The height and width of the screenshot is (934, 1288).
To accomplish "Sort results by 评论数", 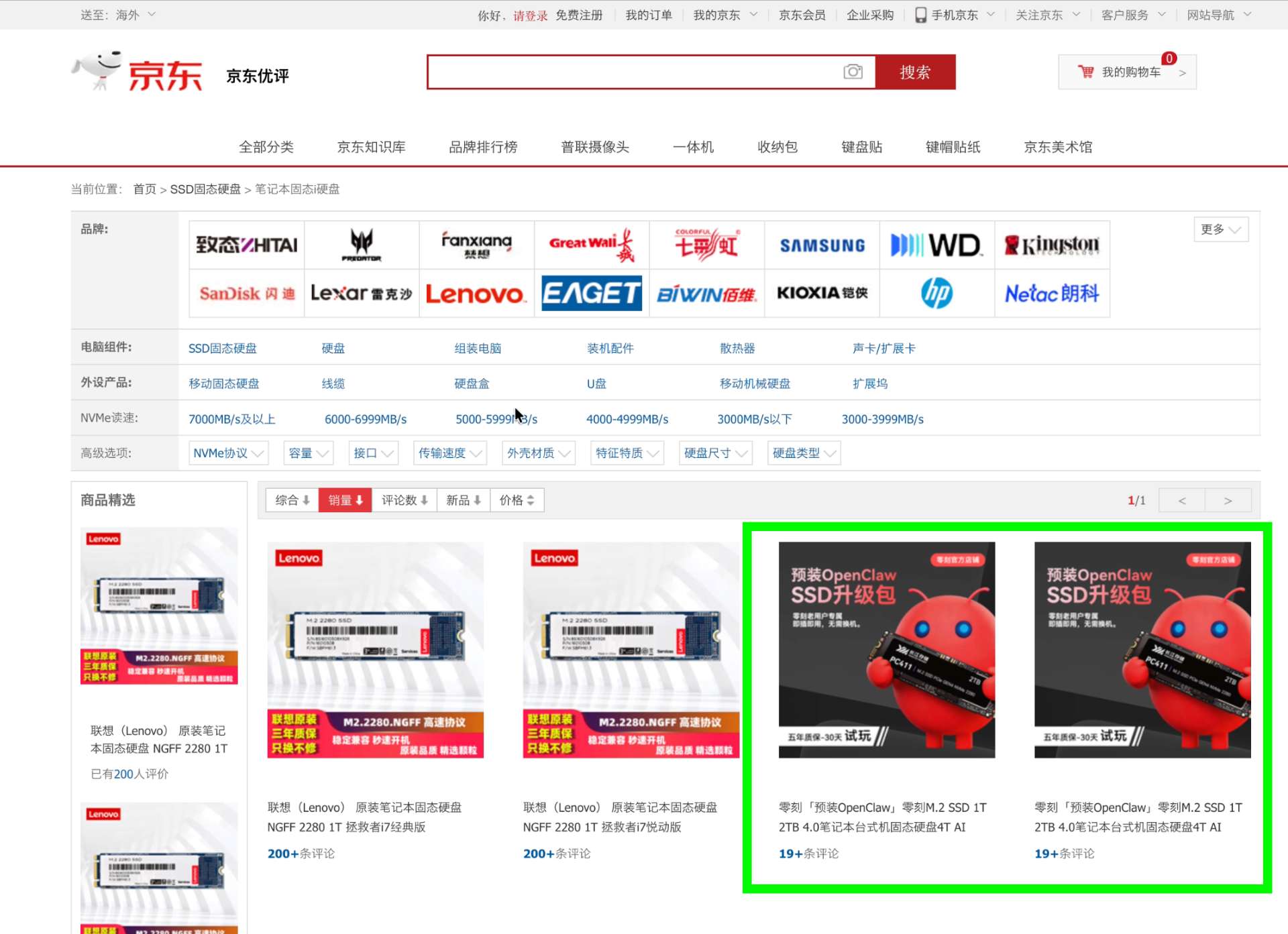I will (405, 500).
